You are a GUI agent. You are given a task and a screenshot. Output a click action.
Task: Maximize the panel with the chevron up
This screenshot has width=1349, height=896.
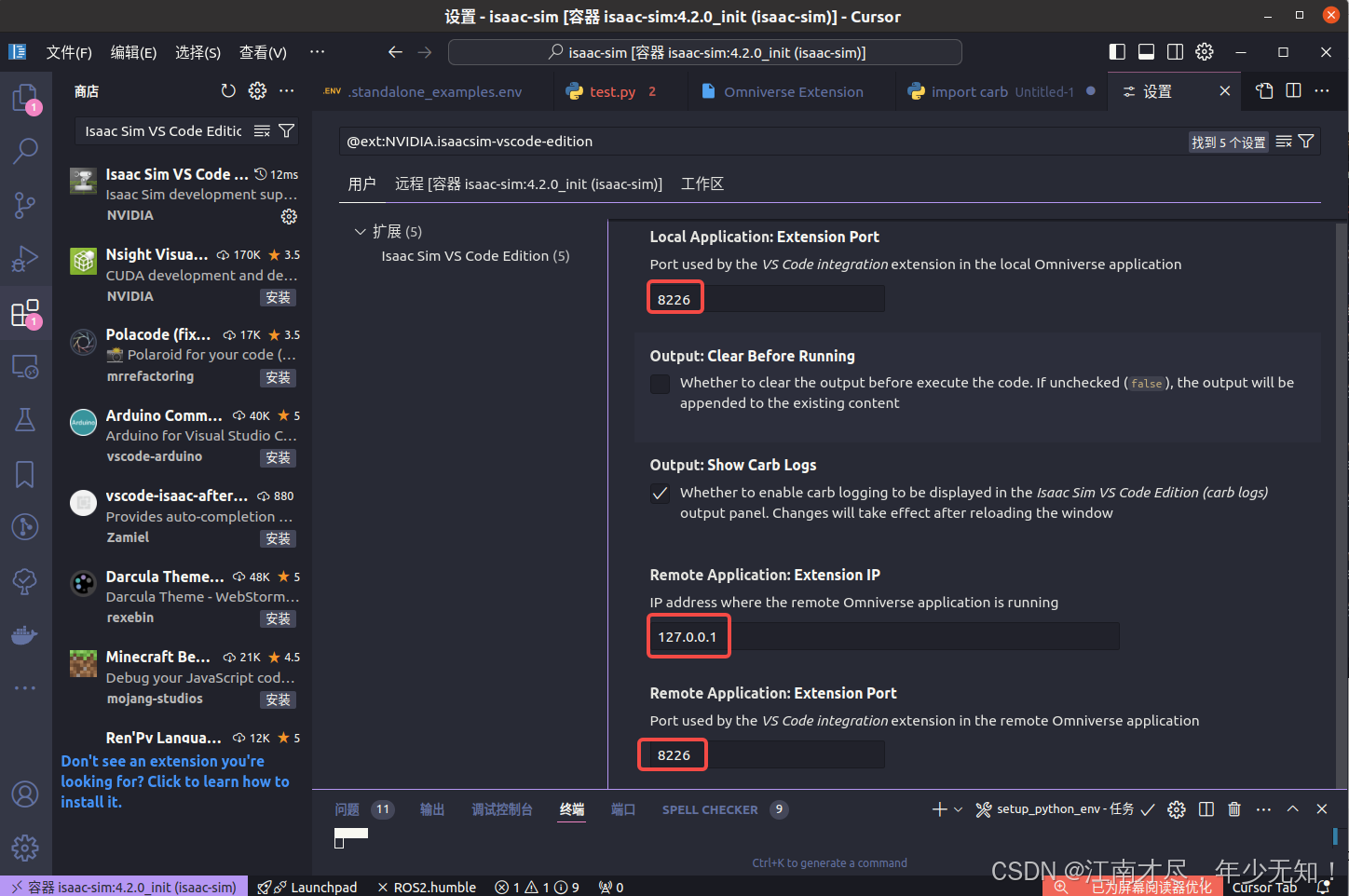click(1293, 809)
